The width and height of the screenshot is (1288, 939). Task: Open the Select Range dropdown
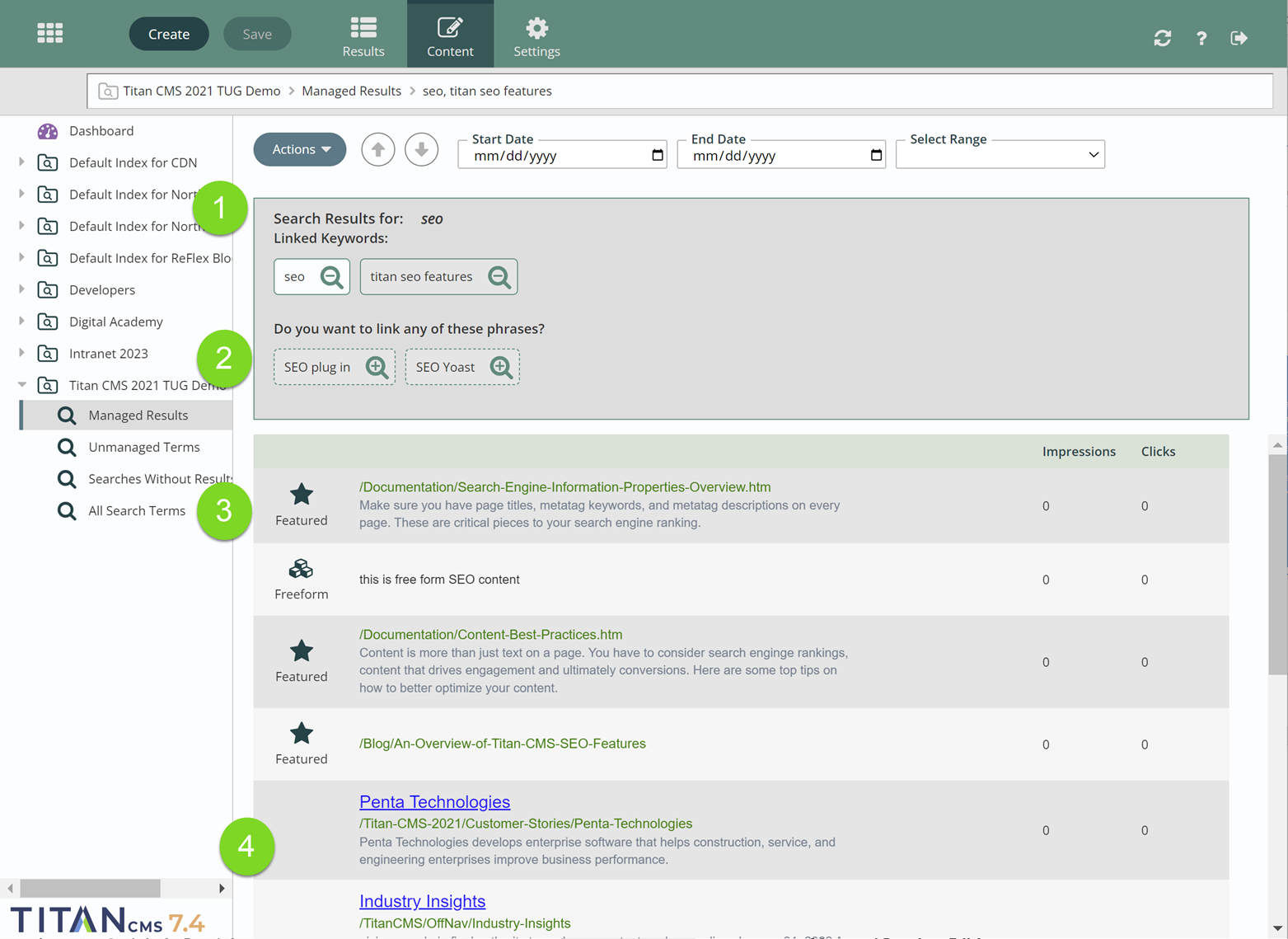[x=1000, y=154]
